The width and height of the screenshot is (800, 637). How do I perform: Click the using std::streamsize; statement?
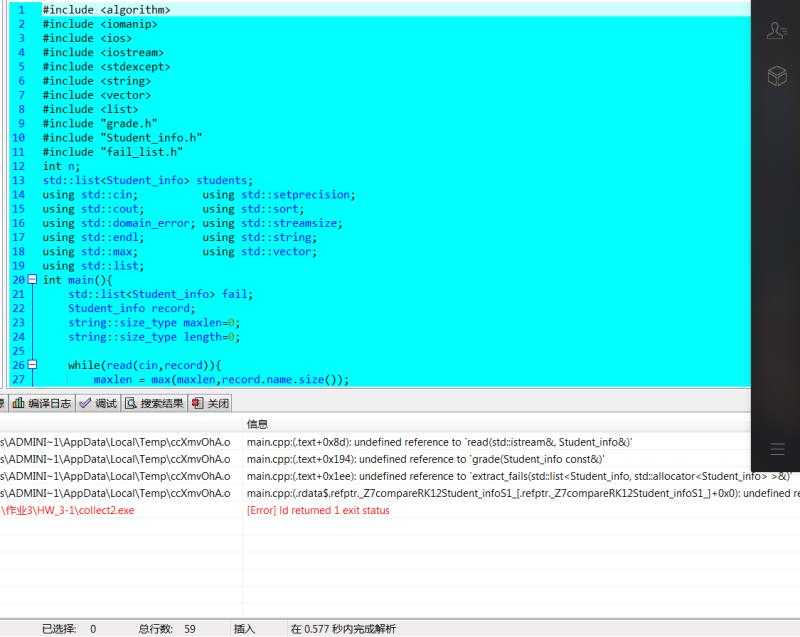pyautogui.click(x=272, y=223)
